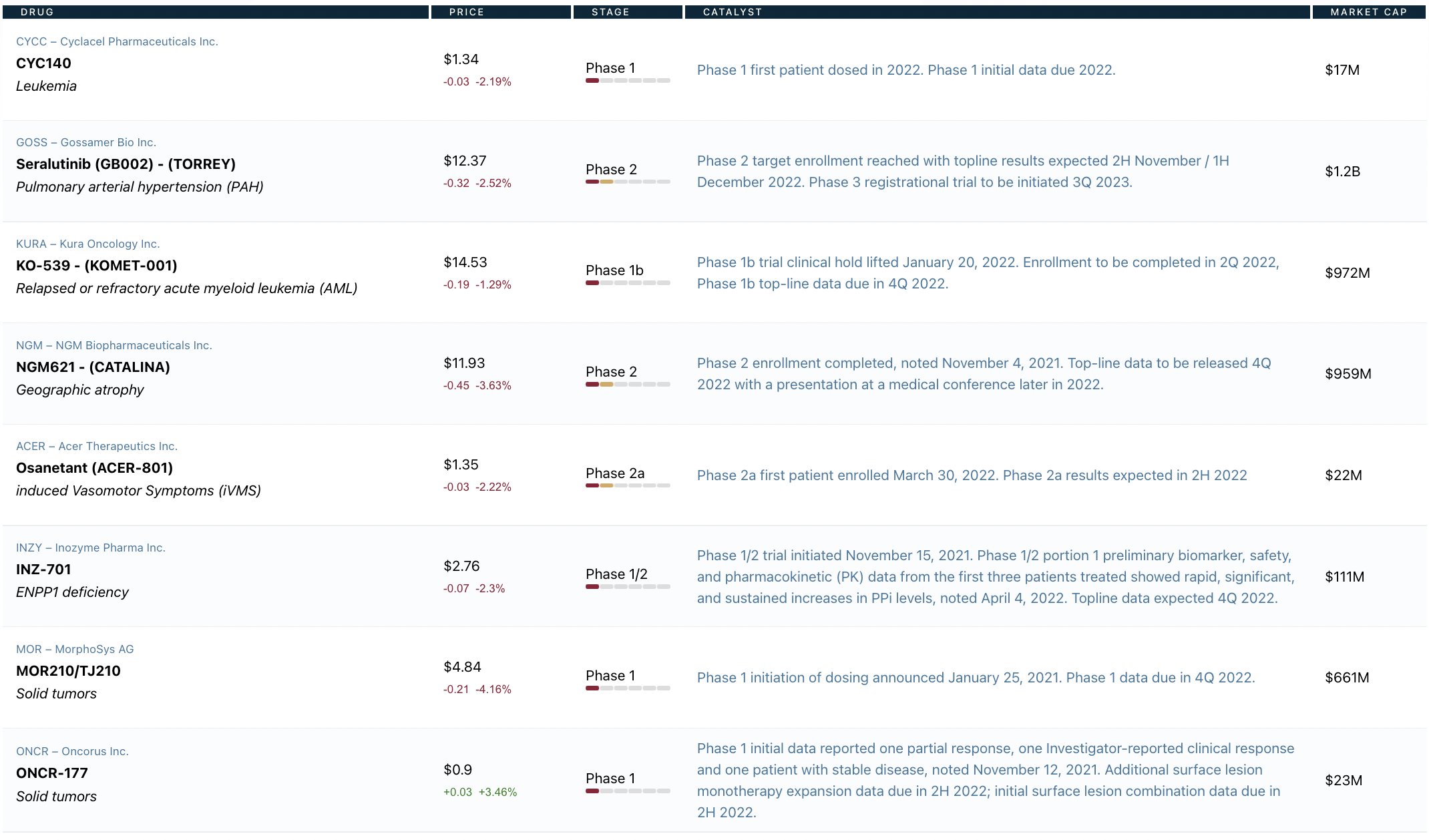Open the CYCC ticker link for Cyclacel Pharmaceuticals

pos(117,41)
